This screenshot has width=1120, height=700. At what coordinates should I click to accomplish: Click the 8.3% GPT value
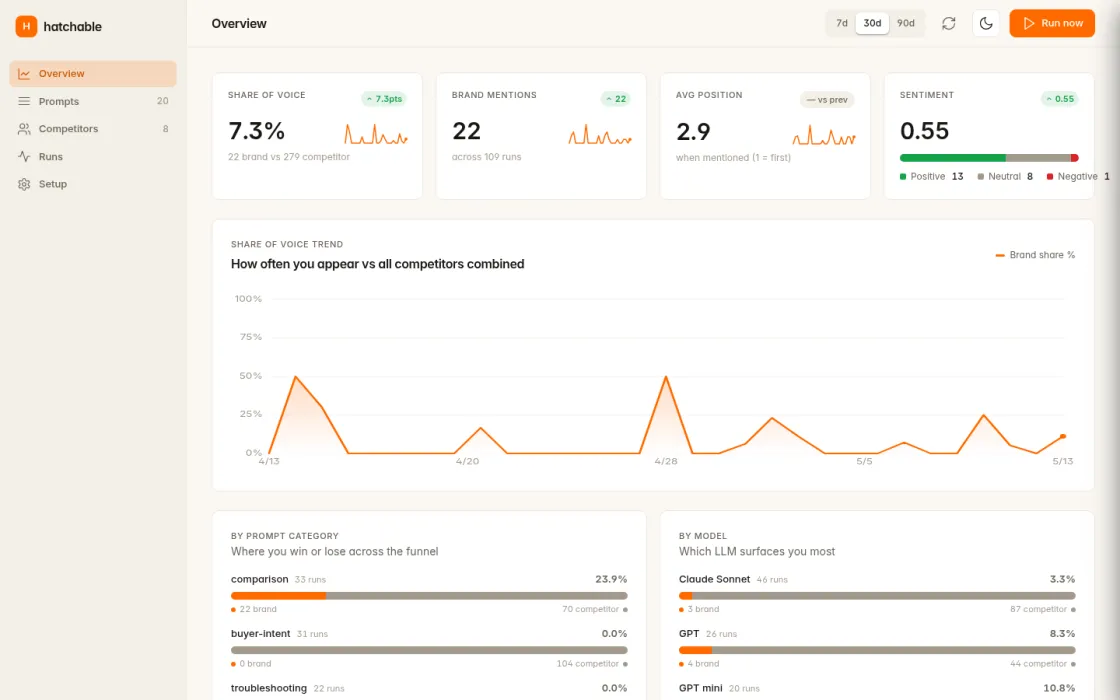click(1062, 634)
